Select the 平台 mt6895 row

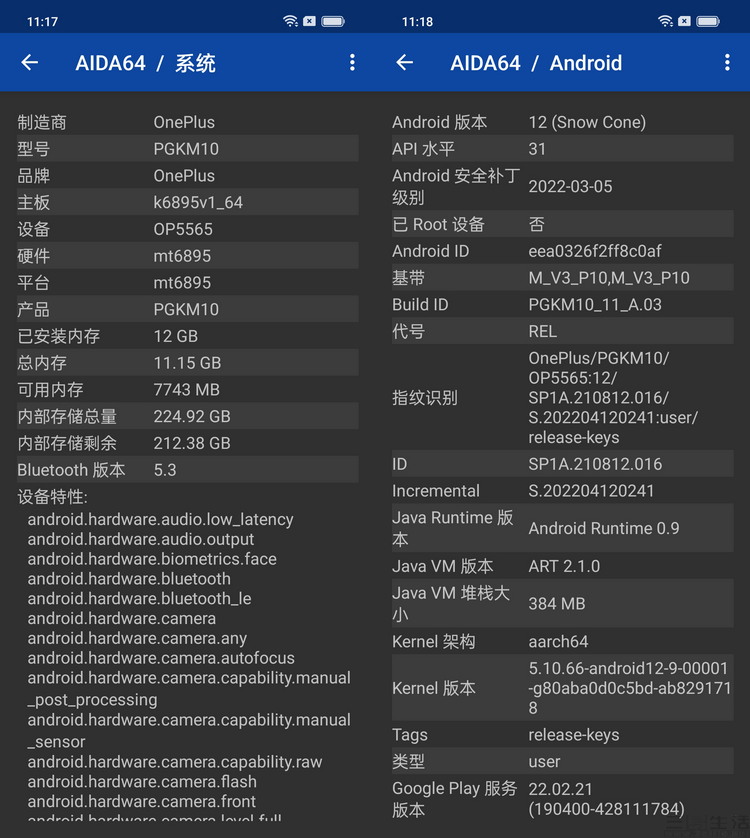(188, 282)
